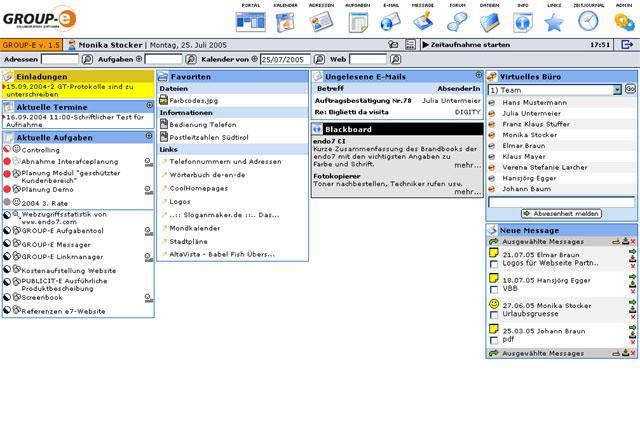Open the Links star icon

[554, 22]
